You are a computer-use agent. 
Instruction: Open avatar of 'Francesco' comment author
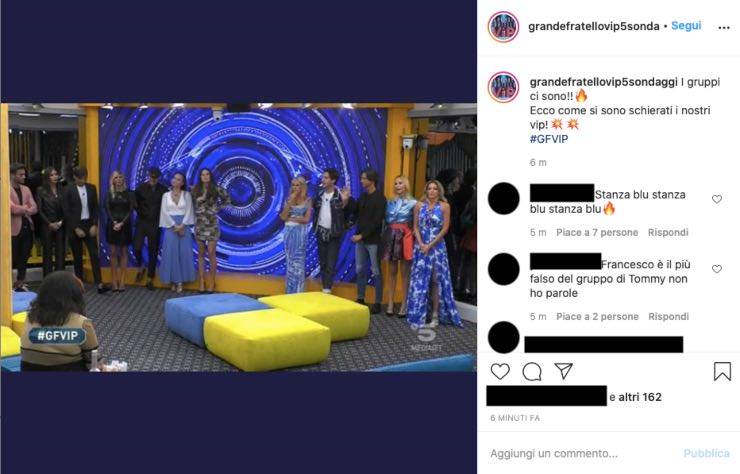pyautogui.click(x=503, y=269)
